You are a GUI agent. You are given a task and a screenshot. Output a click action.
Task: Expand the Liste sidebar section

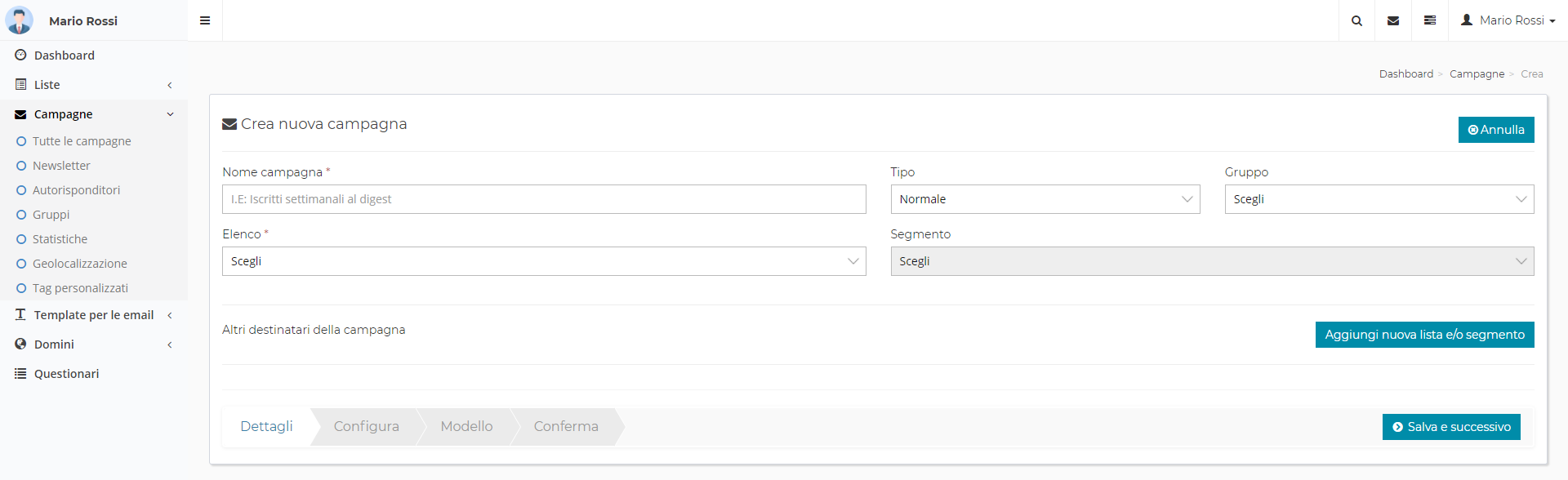[x=47, y=85]
